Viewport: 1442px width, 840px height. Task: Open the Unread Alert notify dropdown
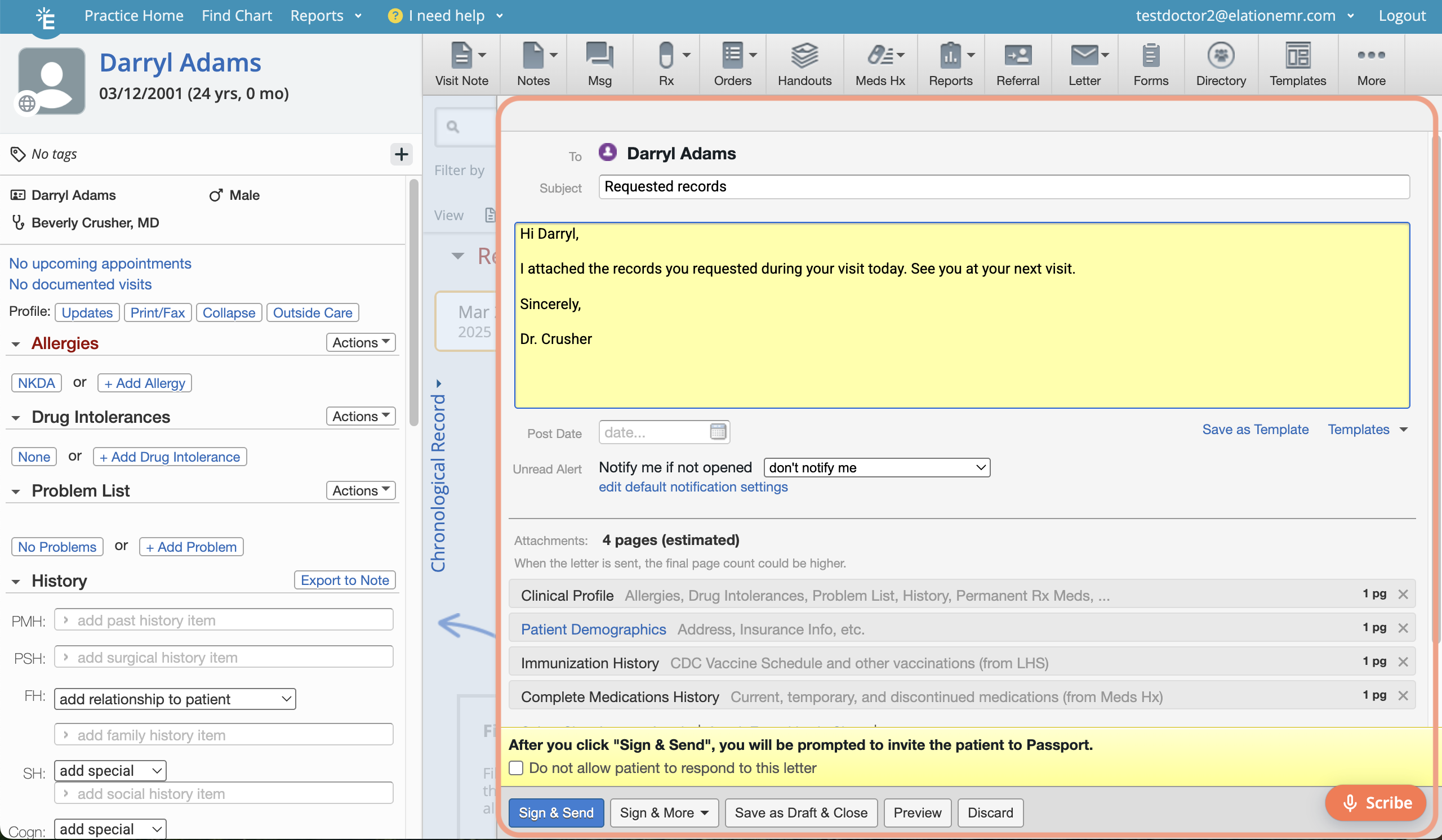876,467
